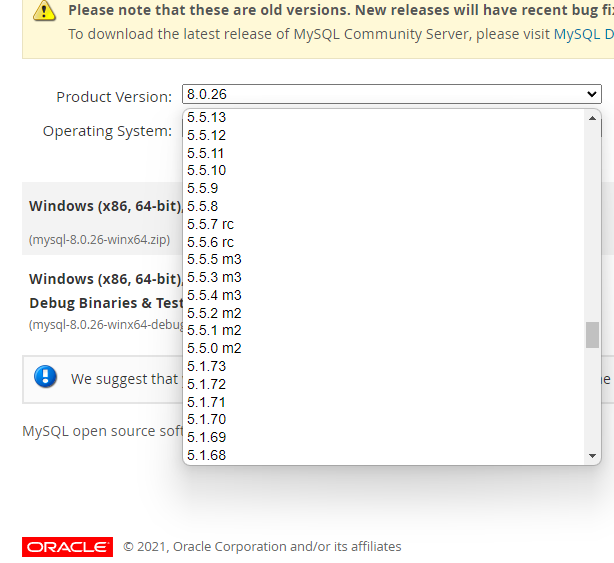Click the Product Version label

pyautogui.click(x=114, y=97)
